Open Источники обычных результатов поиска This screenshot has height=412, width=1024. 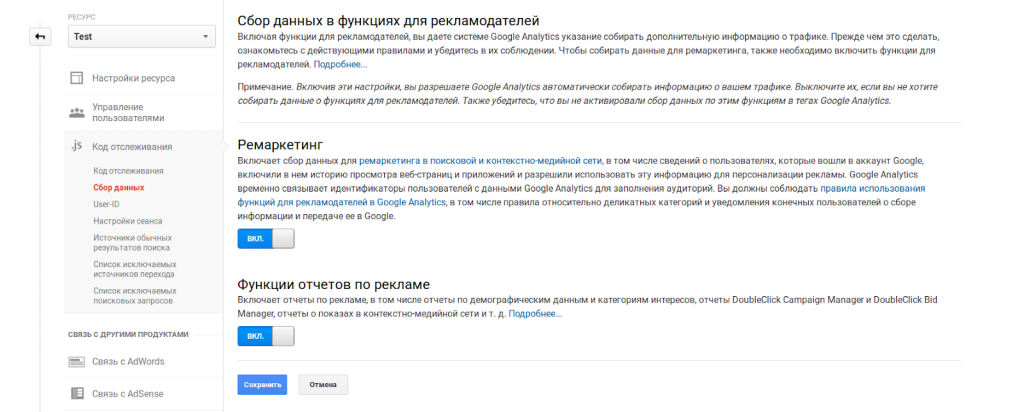[x=133, y=243]
